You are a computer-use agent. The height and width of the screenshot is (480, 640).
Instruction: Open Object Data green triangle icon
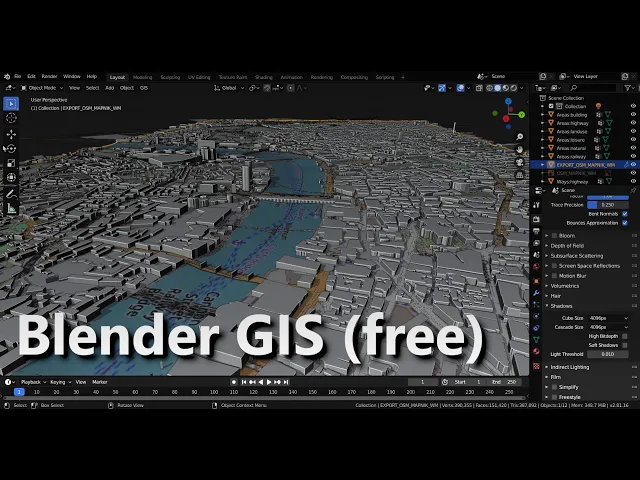[536, 340]
